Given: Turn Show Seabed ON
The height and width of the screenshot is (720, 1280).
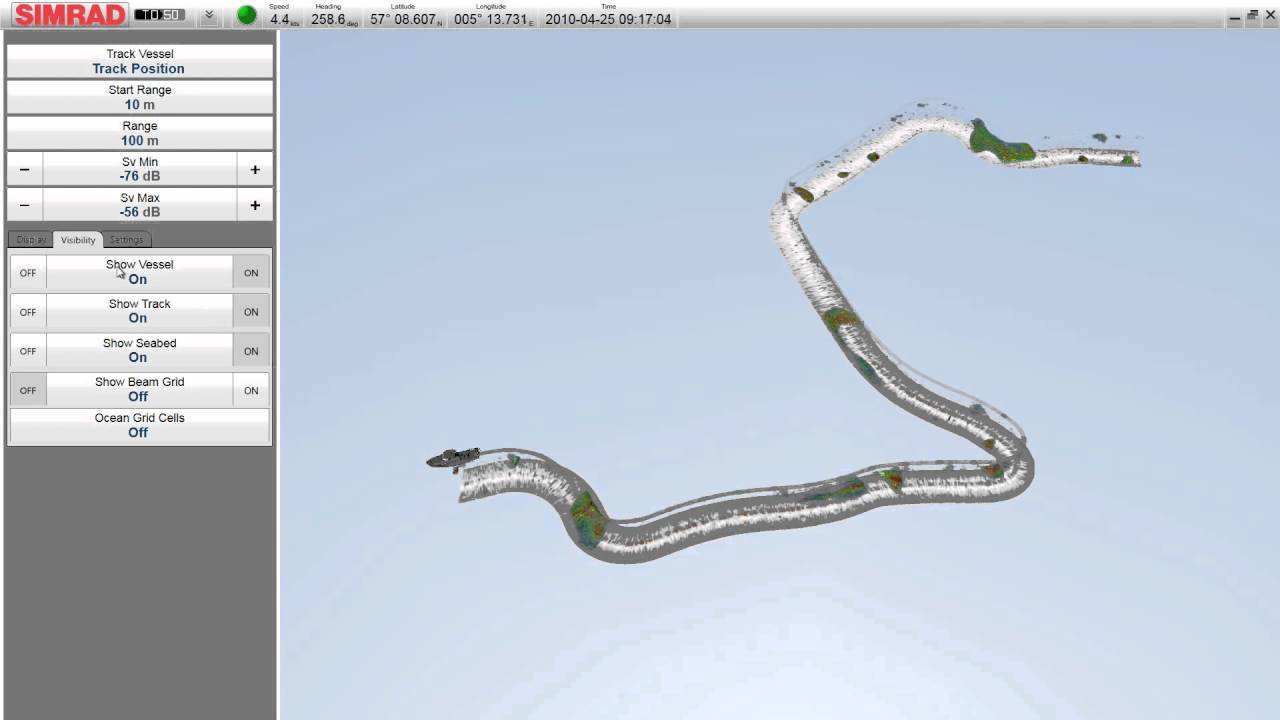Looking at the screenshot, I should [251, 350].
